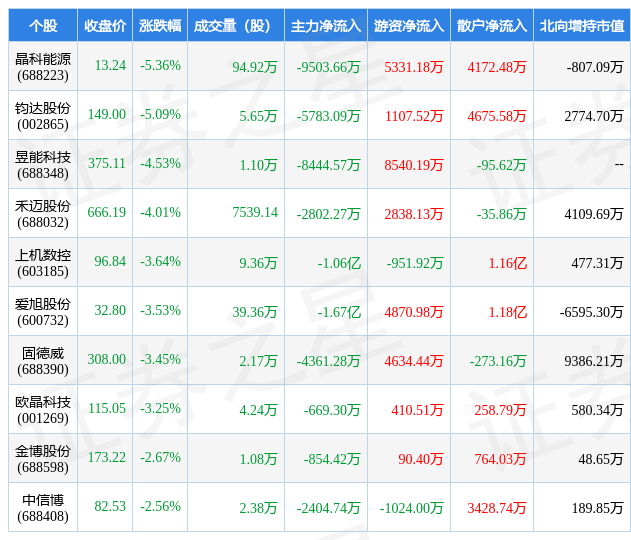Click main inflow -5783.09万
Screen dimensions: 631x540
pyautogui.click(x=328, y=116)
